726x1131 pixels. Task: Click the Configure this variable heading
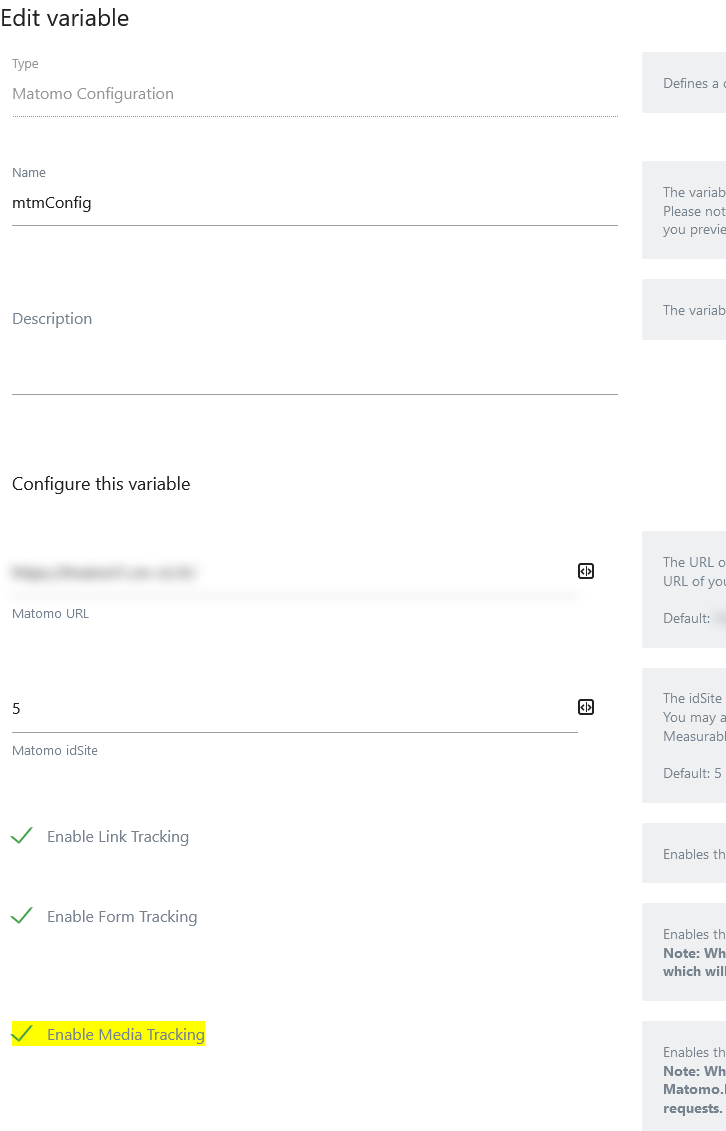click(x=101, y=484)
